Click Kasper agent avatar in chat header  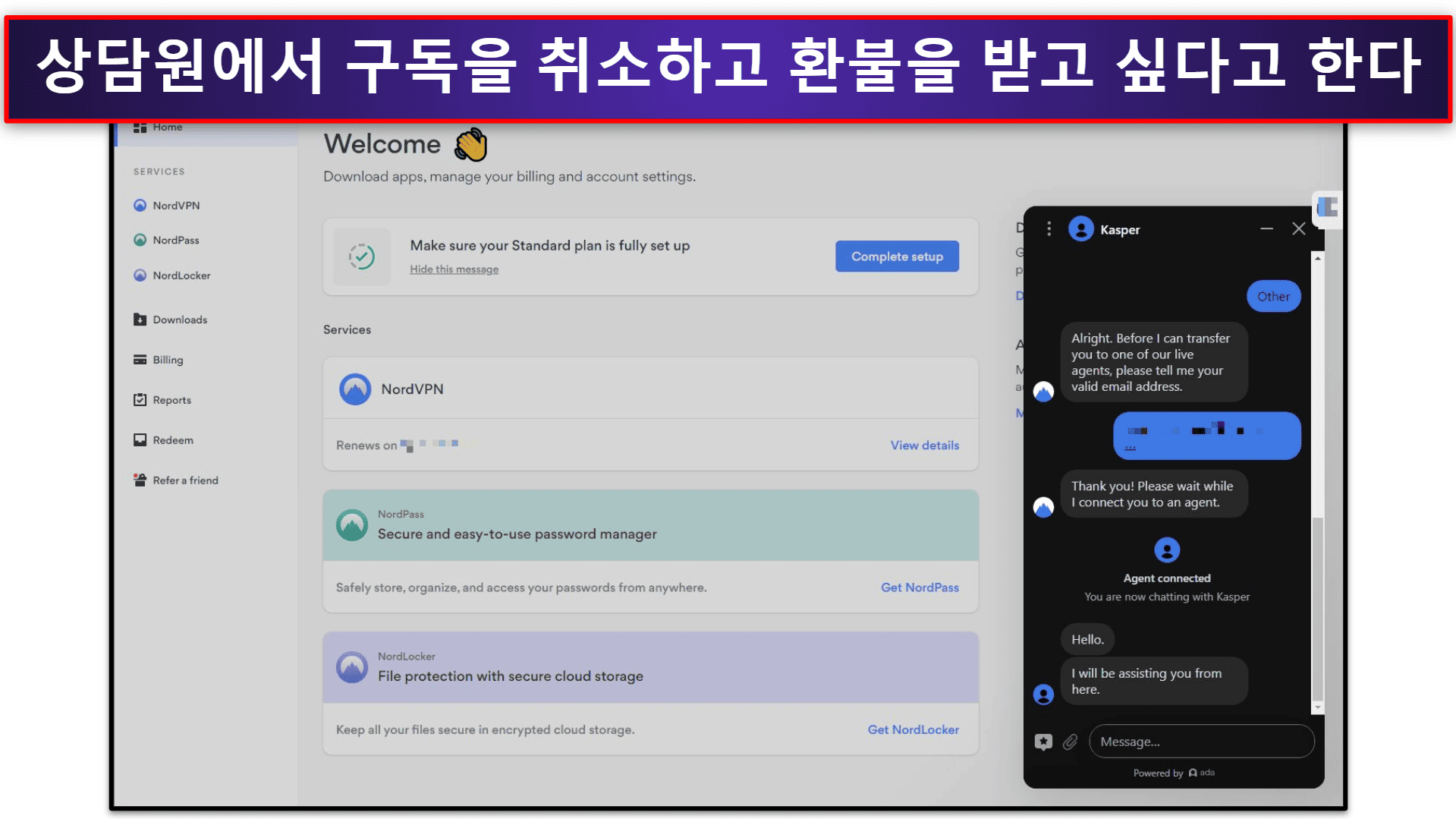[x=1080, y=228]
